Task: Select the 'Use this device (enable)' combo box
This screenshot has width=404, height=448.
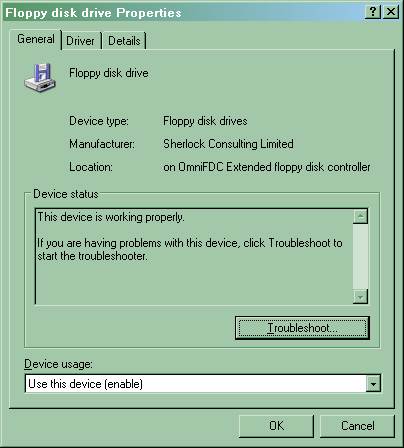Action: coord(203,384)
